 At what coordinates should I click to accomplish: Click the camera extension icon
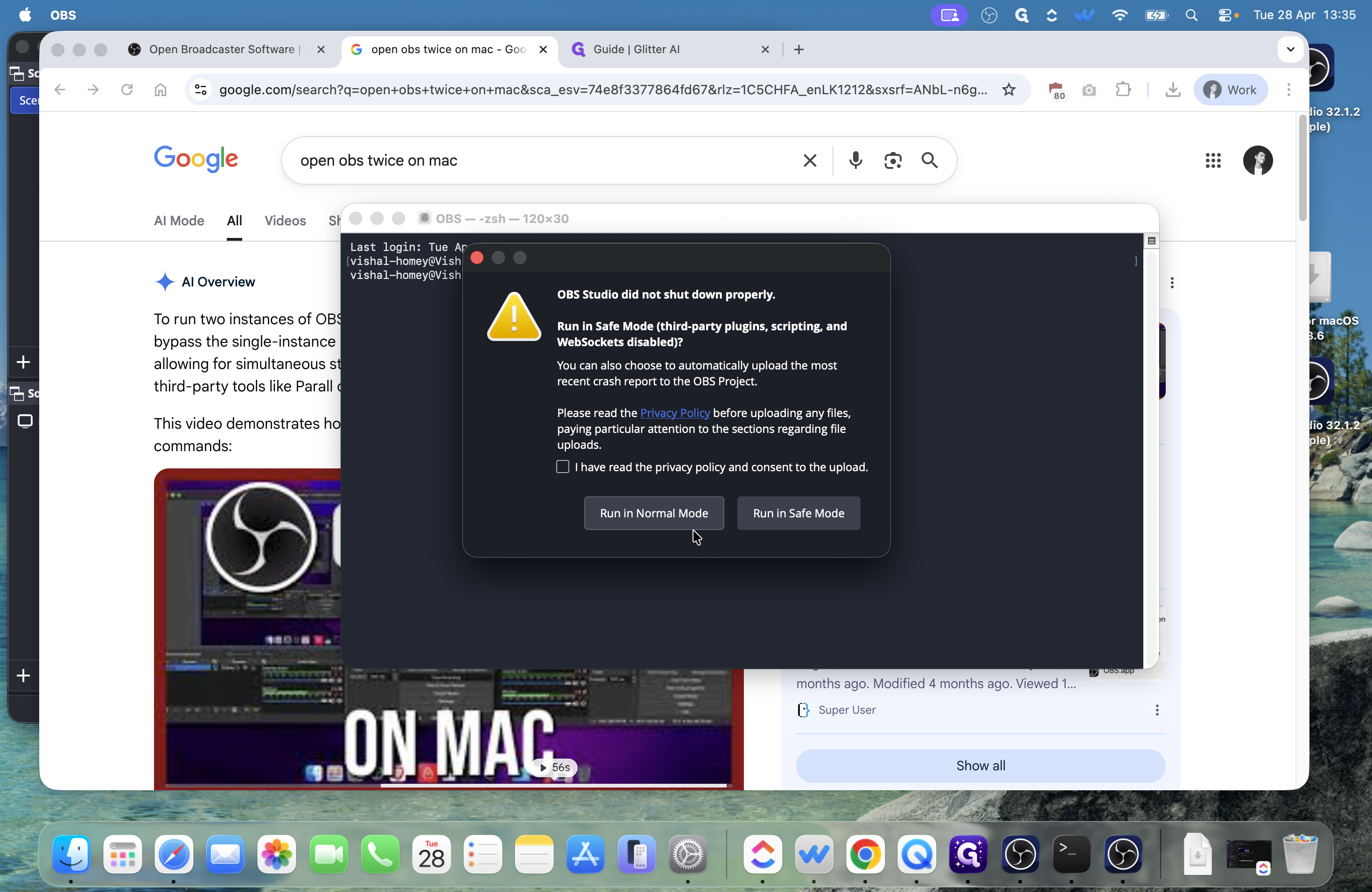(x=1089, y=90)
